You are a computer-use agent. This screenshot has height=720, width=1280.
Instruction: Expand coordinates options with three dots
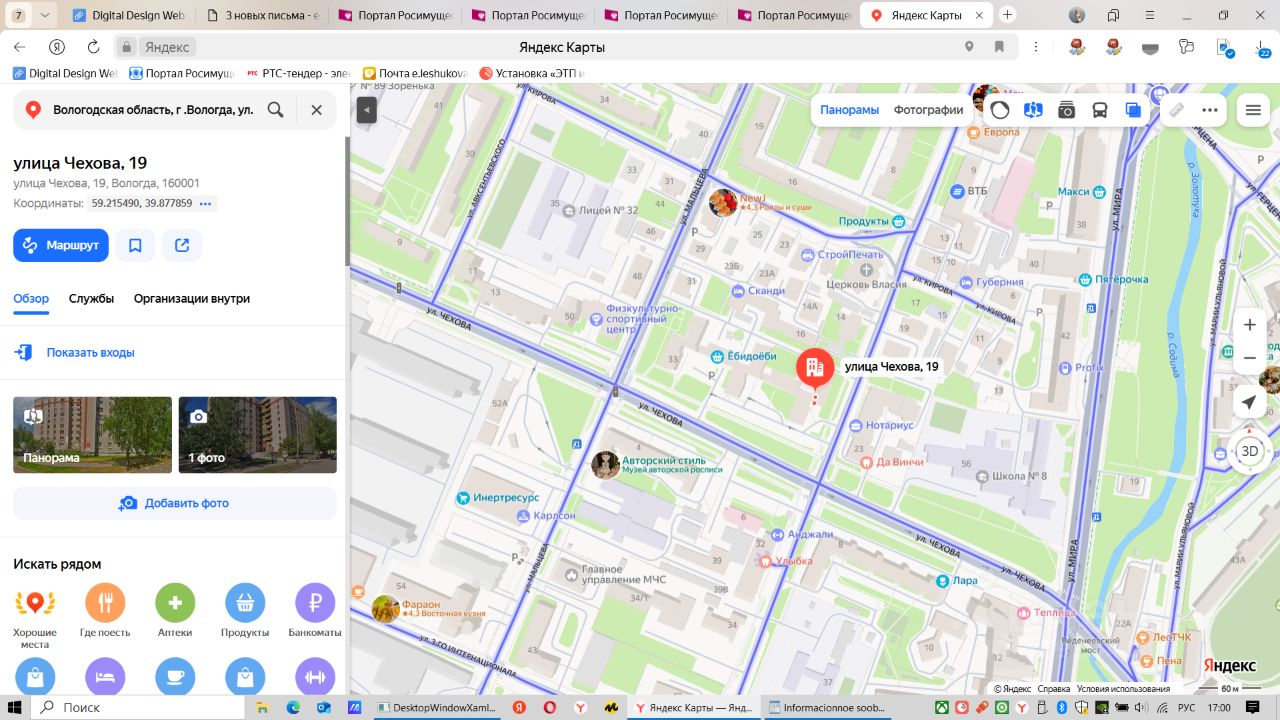(x=205, y=203)
